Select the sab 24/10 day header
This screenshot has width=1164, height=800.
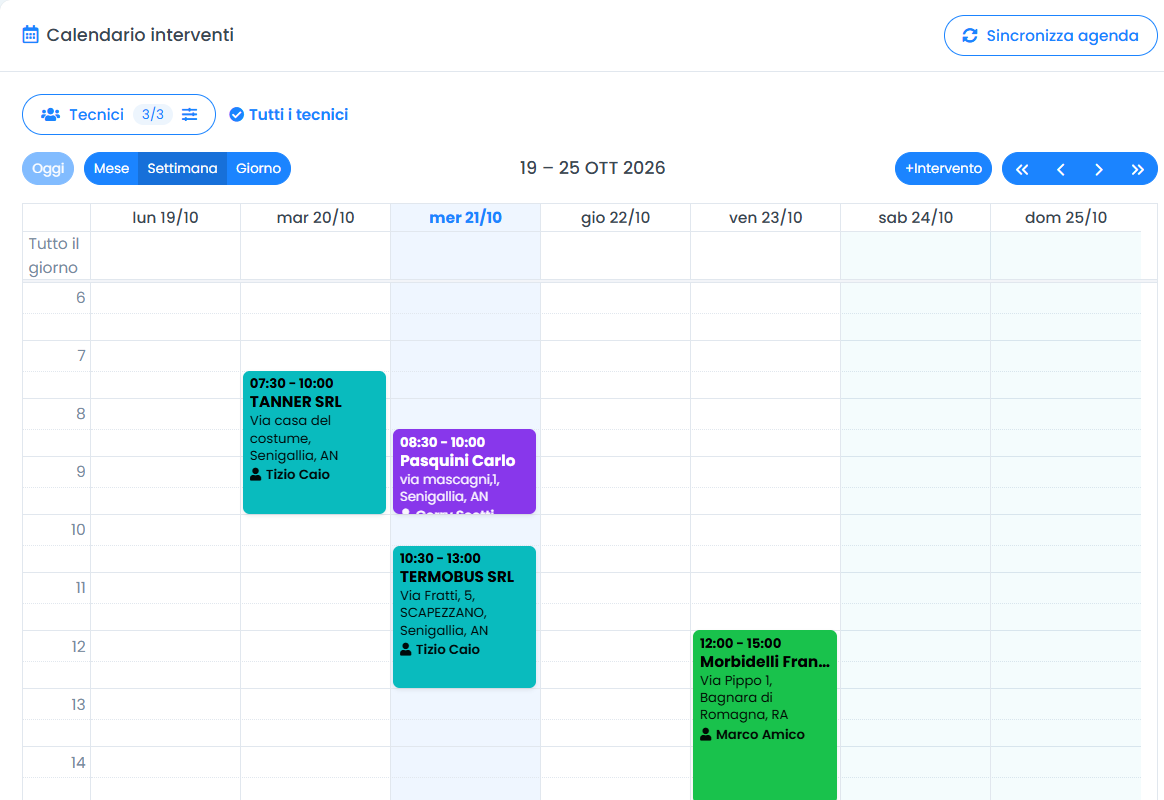(915, 217)
